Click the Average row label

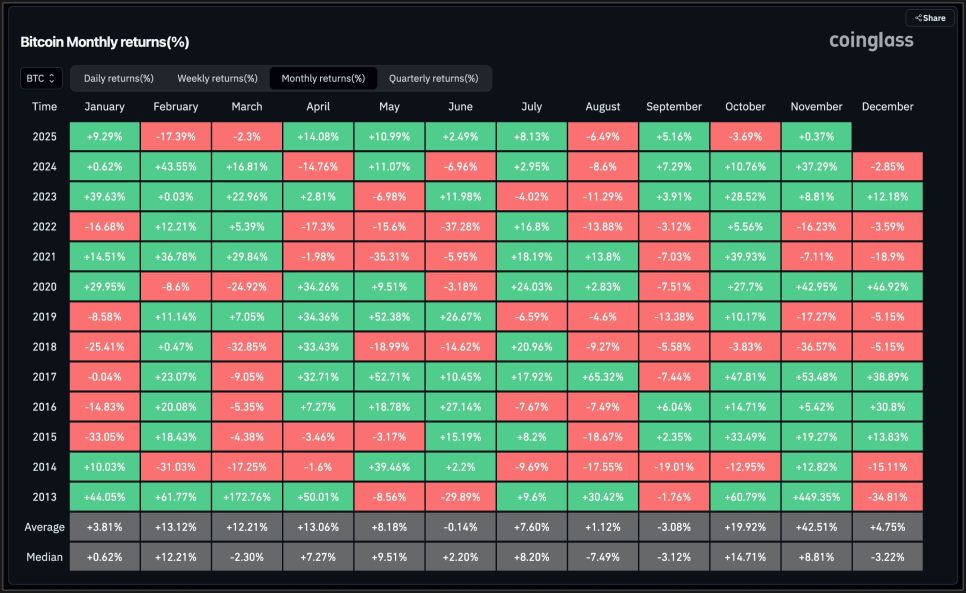(x=44, y=527)
